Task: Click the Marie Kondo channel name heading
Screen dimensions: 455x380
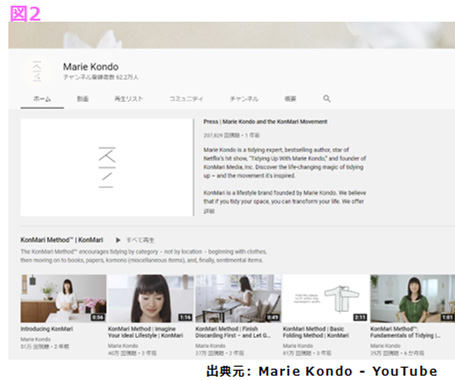Action: coord(91,67)
